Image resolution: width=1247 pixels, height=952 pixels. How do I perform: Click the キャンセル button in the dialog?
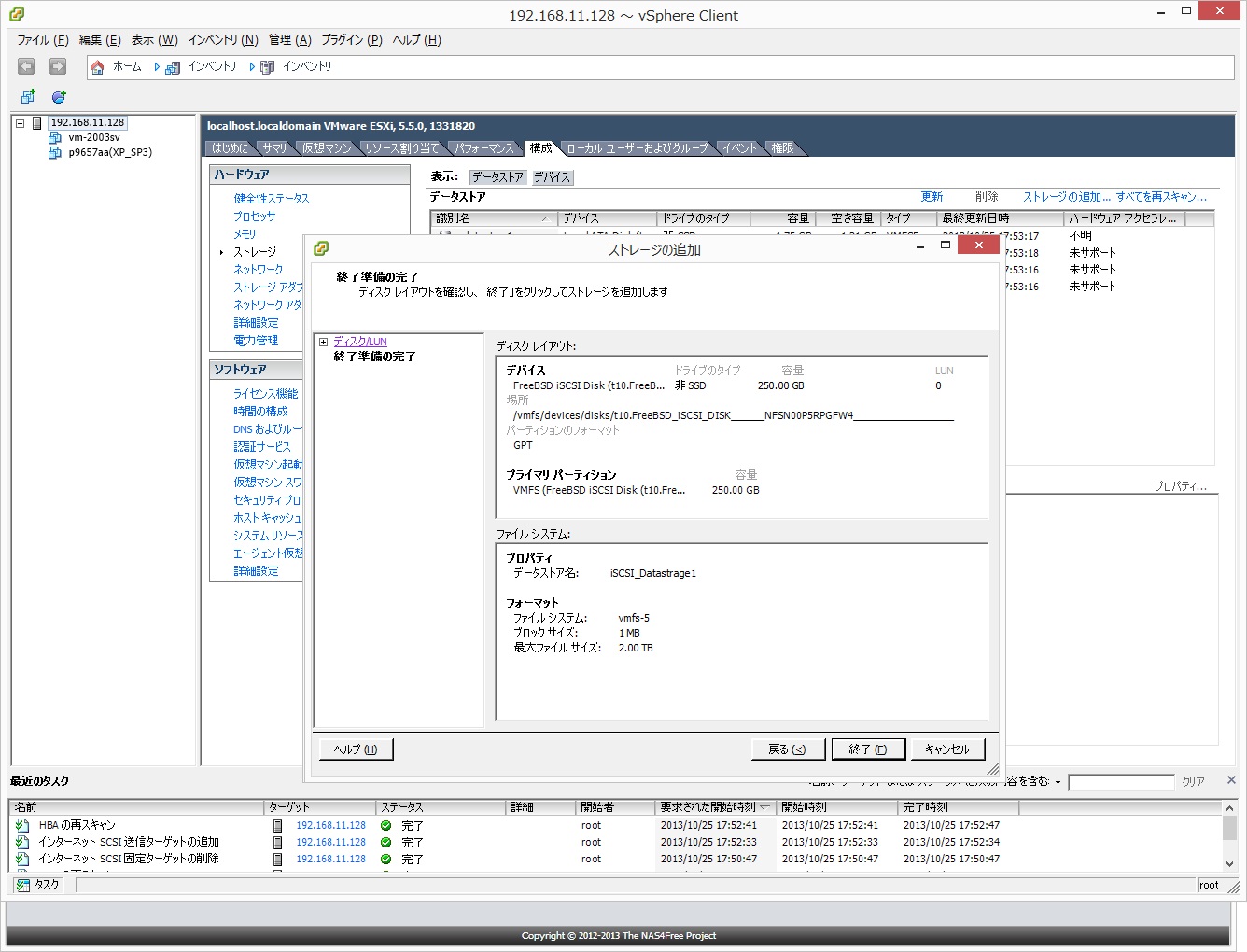946,749
